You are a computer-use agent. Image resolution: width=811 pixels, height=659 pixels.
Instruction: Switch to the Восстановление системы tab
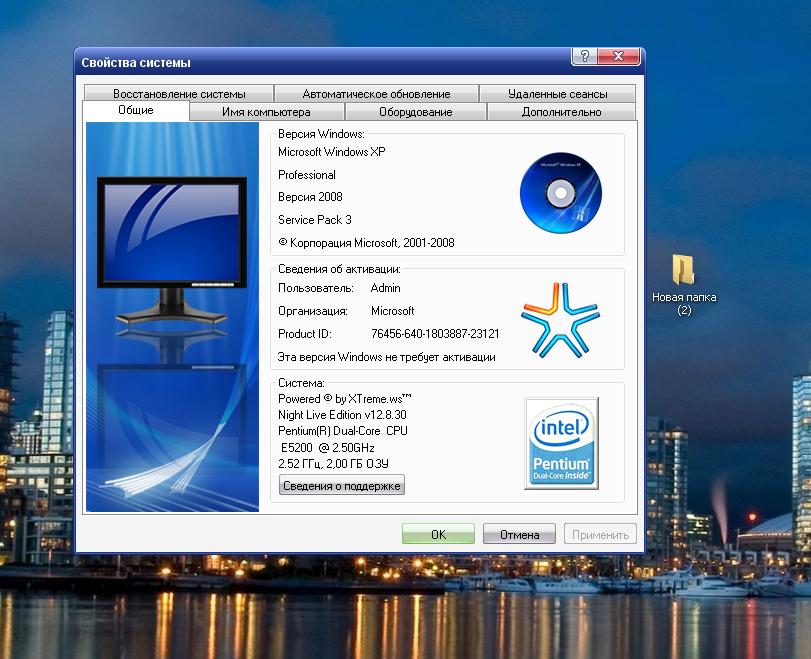tap(179, 94)
